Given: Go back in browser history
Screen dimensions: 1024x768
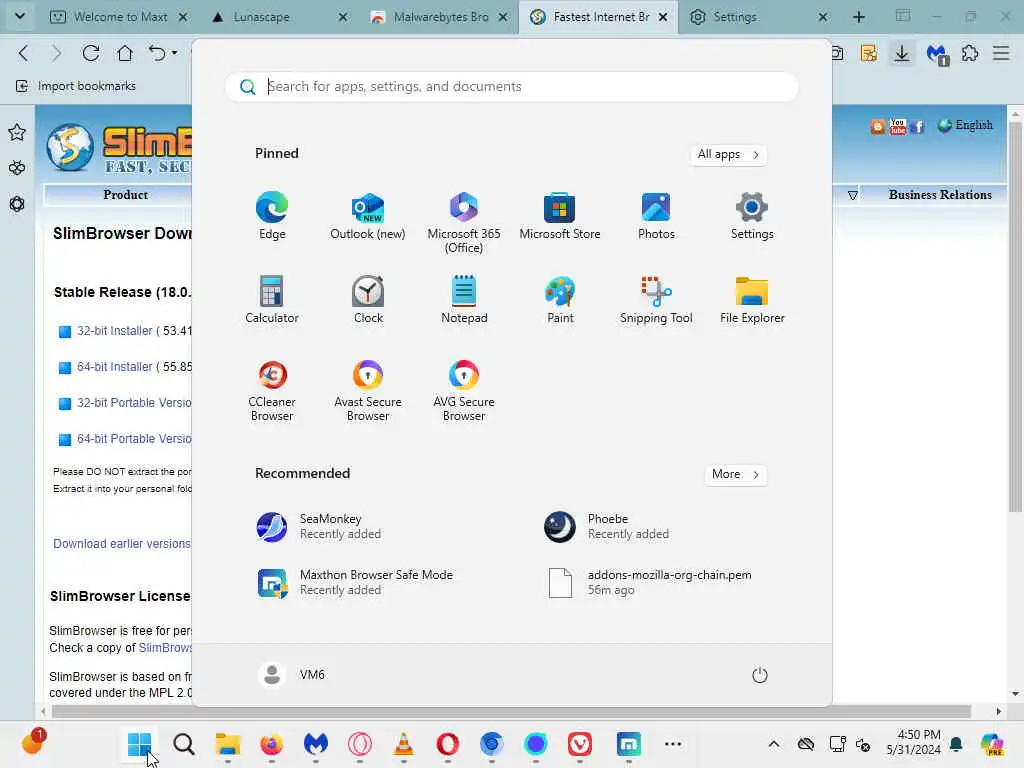Looking at the screenshot, I should pos(24,53).
